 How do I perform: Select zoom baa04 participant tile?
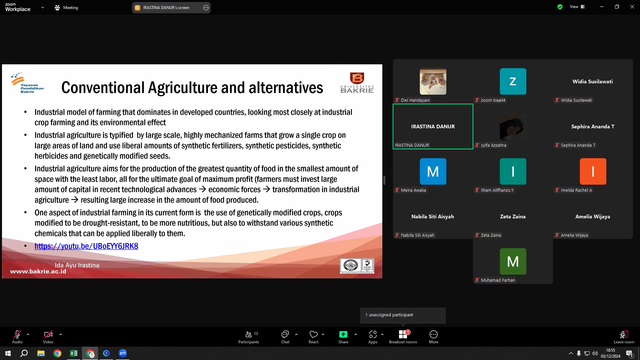(x=513, y=82)
